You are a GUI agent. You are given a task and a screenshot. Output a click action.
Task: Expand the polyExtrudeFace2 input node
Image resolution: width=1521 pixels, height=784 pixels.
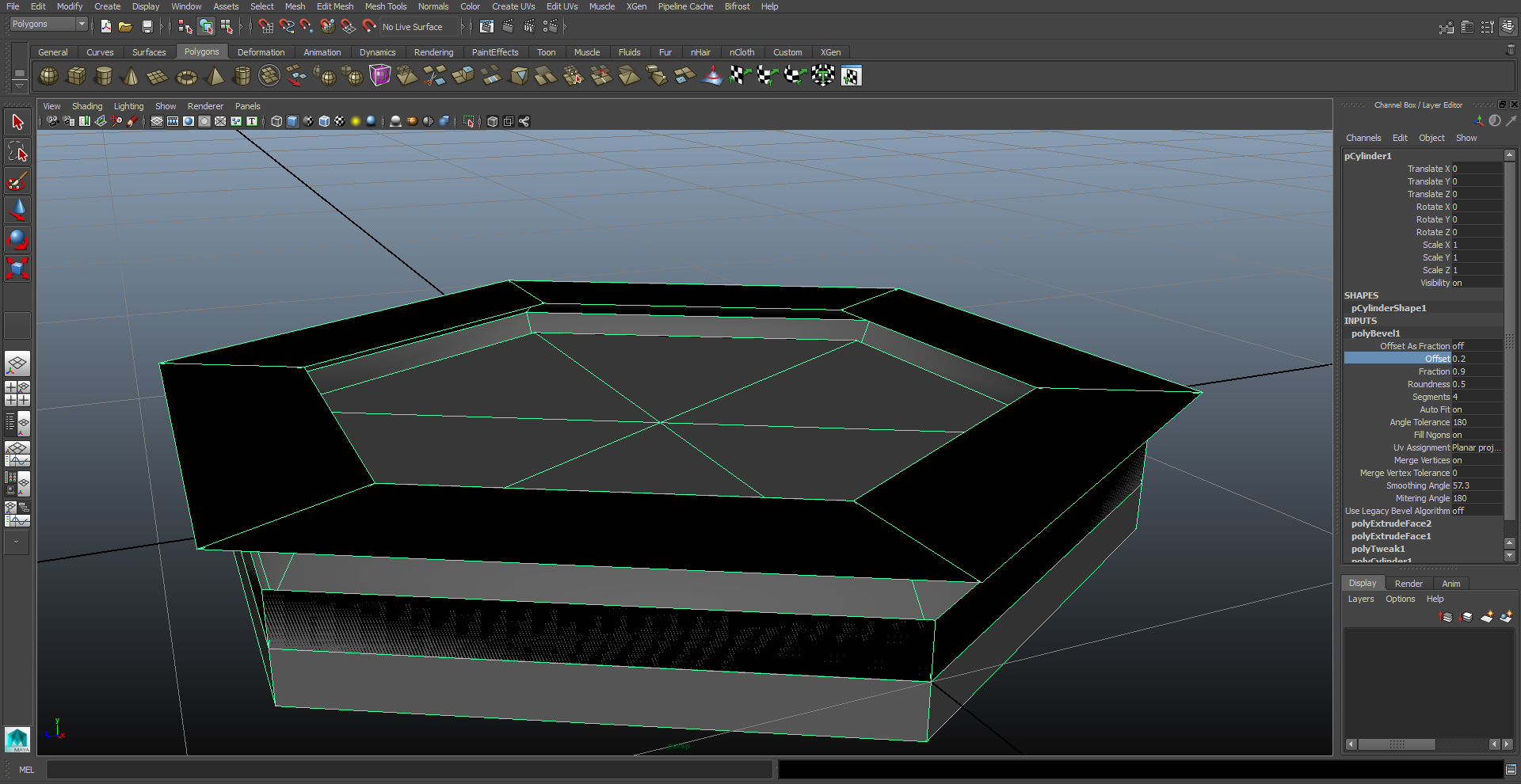click(x=1391, y=523)
